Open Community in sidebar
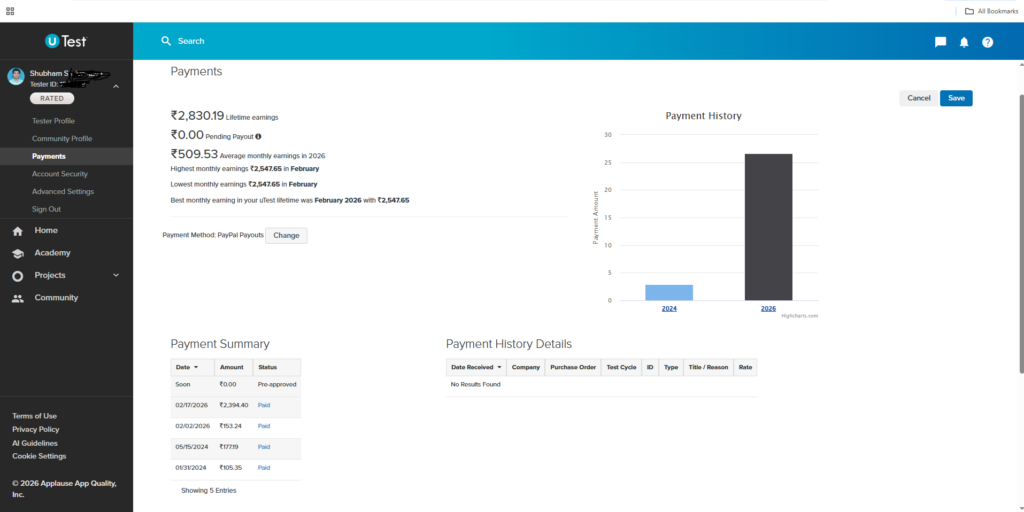The height and width of the screenshot is (512, 1024). coord(56,298)
